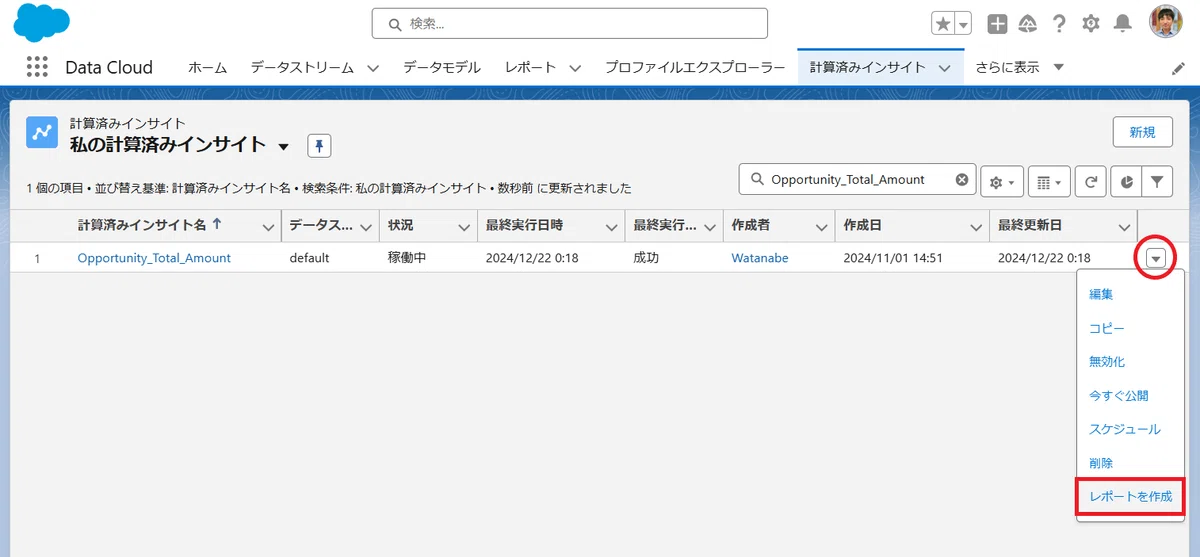
Task: Toggle the row actions arrow for Opportunity_Total_Amount
Action: pos(1156,258)
